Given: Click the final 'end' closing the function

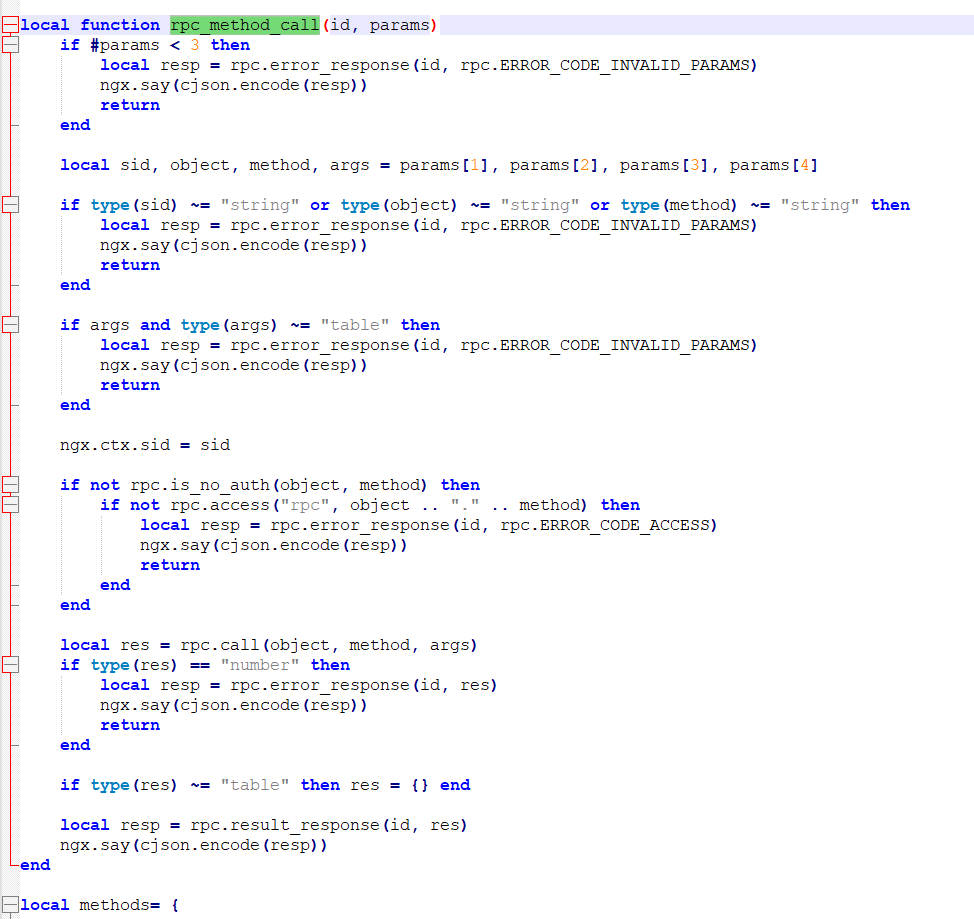Looking at the screenshot, I should click(35, 865).
